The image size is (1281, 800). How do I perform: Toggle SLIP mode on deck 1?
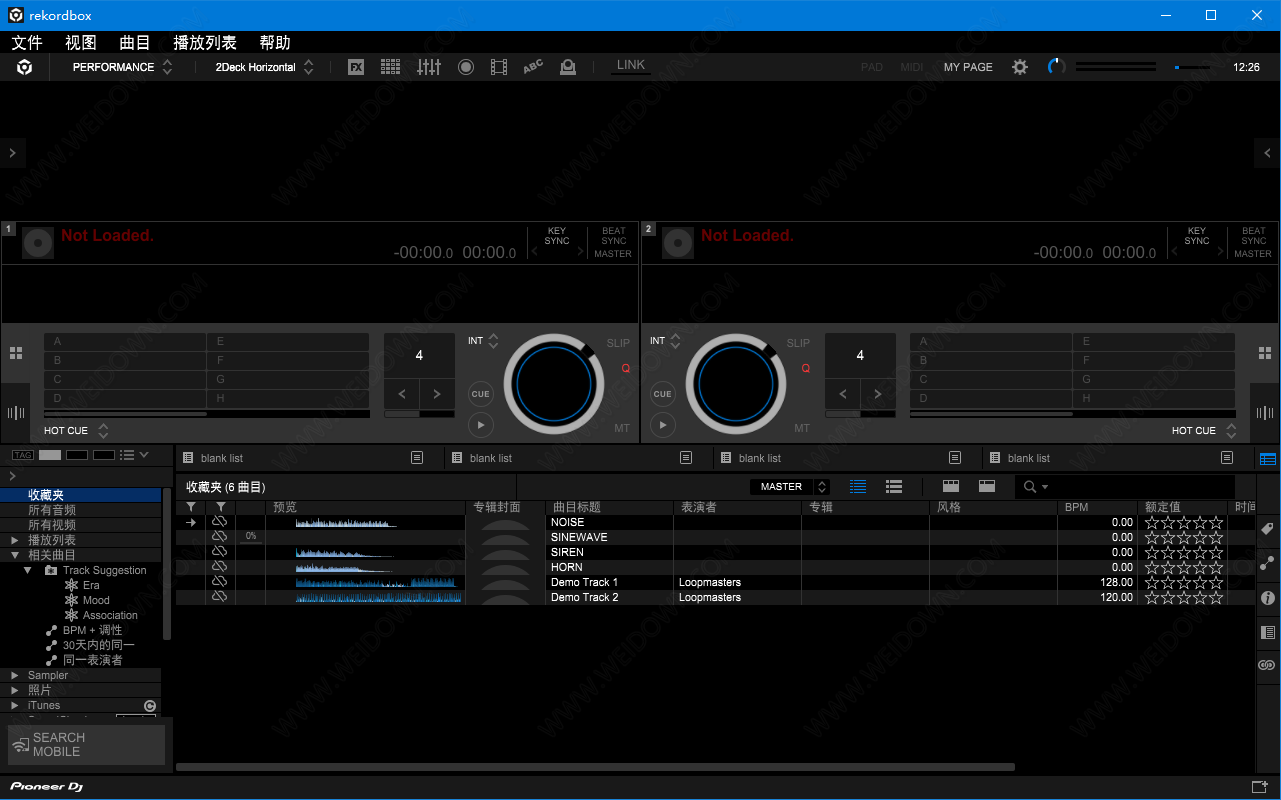pyautogui.click(x=618, y=343)
